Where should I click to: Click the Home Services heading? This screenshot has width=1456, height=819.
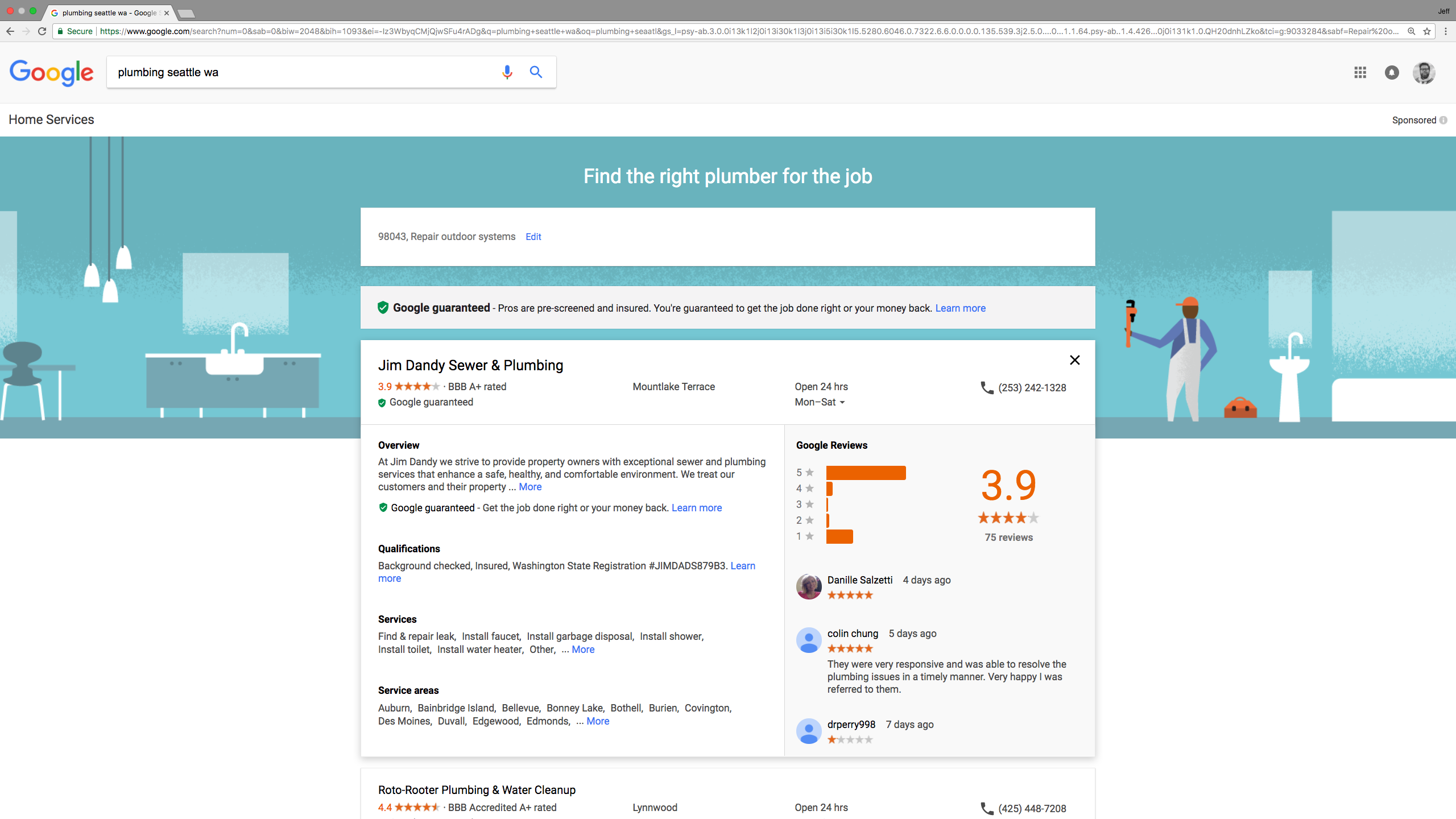[x=51, y=119]
